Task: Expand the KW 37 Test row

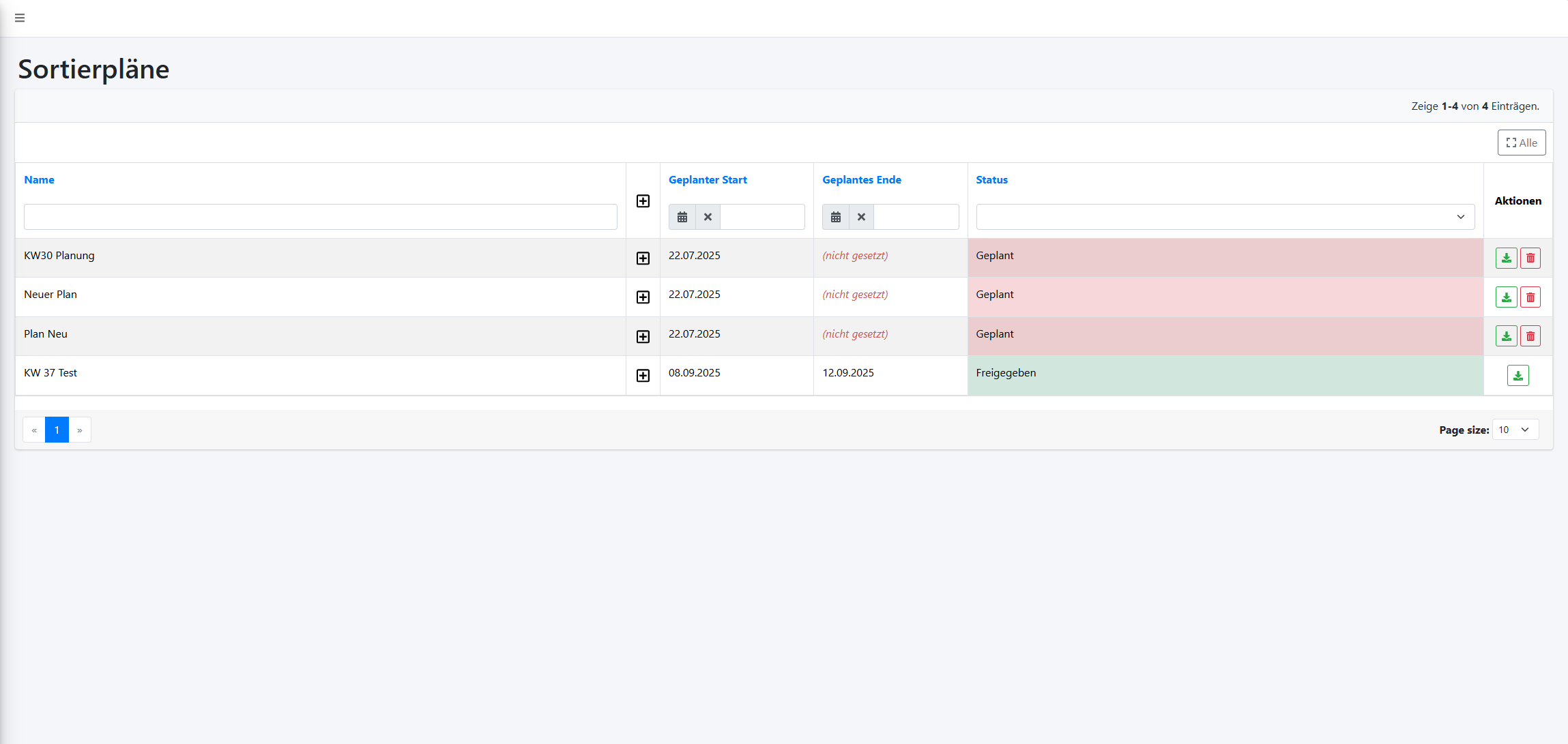Action: click(x=643, y=376)
